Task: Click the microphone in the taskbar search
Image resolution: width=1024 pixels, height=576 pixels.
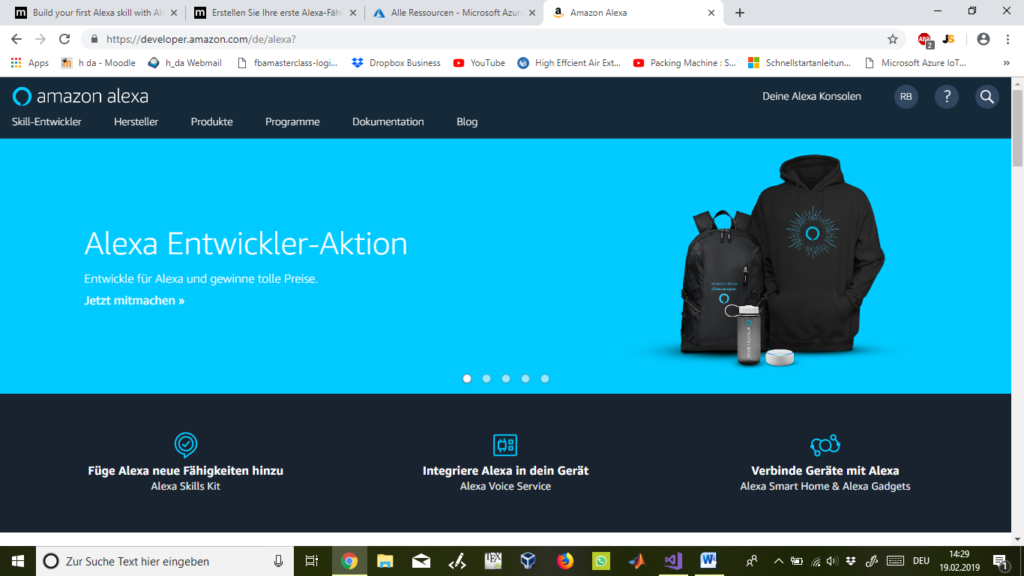Action: [278, 561]
